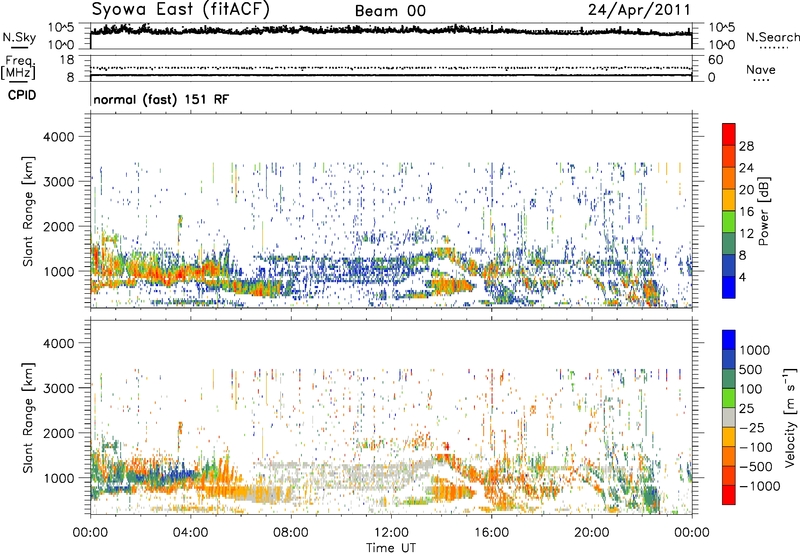
Task: Click velocity panel 'Slant Range [km]' axis label
Action: pos(28,417)
